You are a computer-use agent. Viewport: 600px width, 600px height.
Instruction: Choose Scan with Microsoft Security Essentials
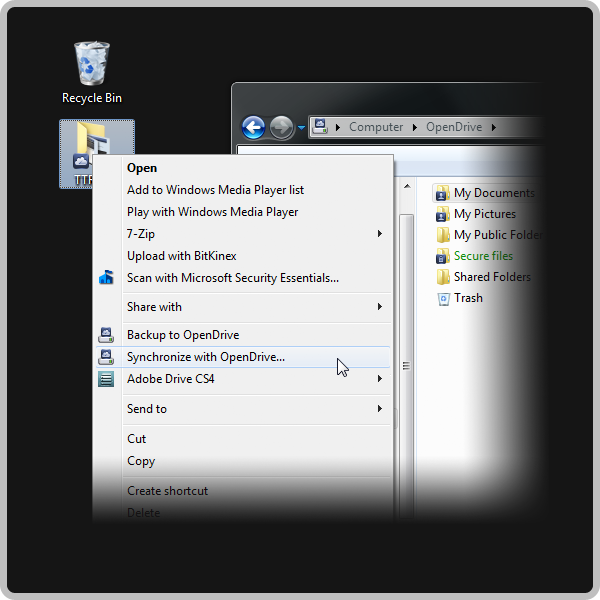tap(243, 278)
